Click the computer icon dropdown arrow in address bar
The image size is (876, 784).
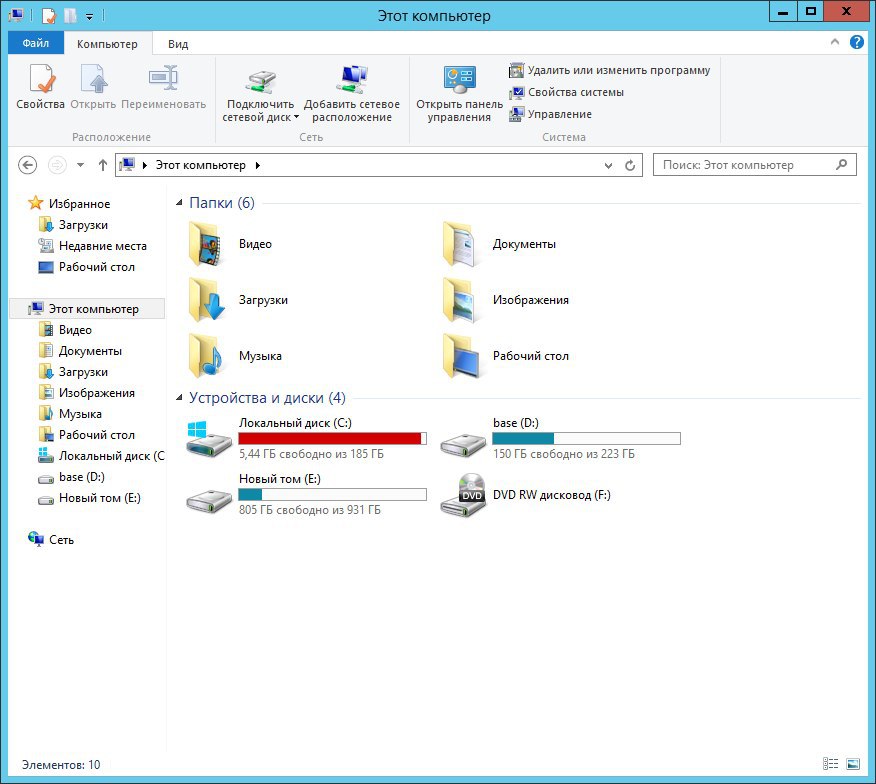tap(145, 165)
